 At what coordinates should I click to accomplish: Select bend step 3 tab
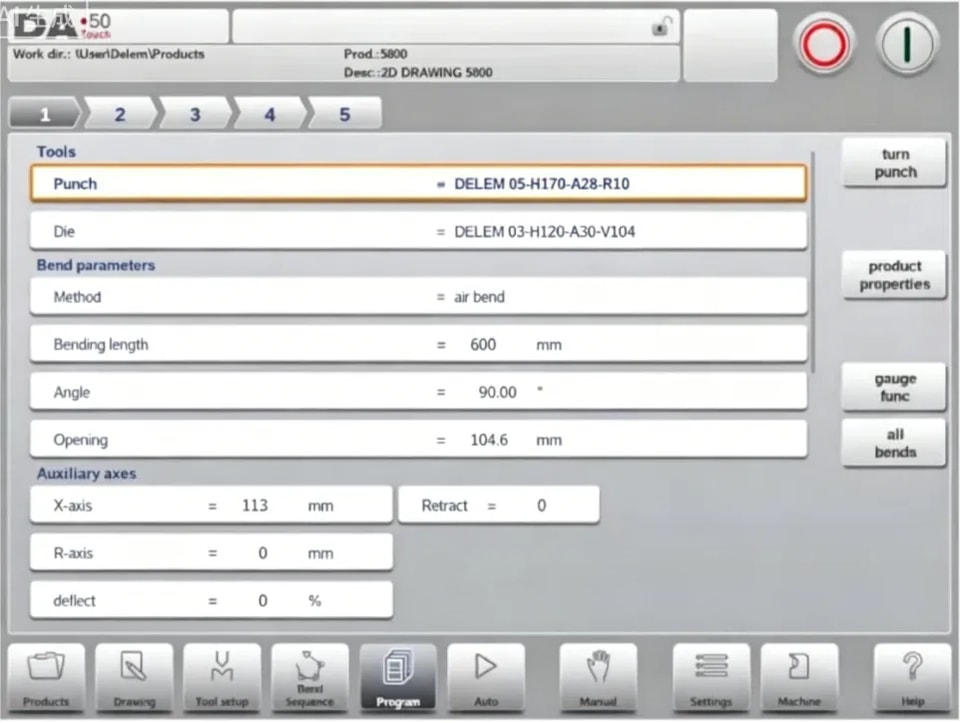click(195, 114)
